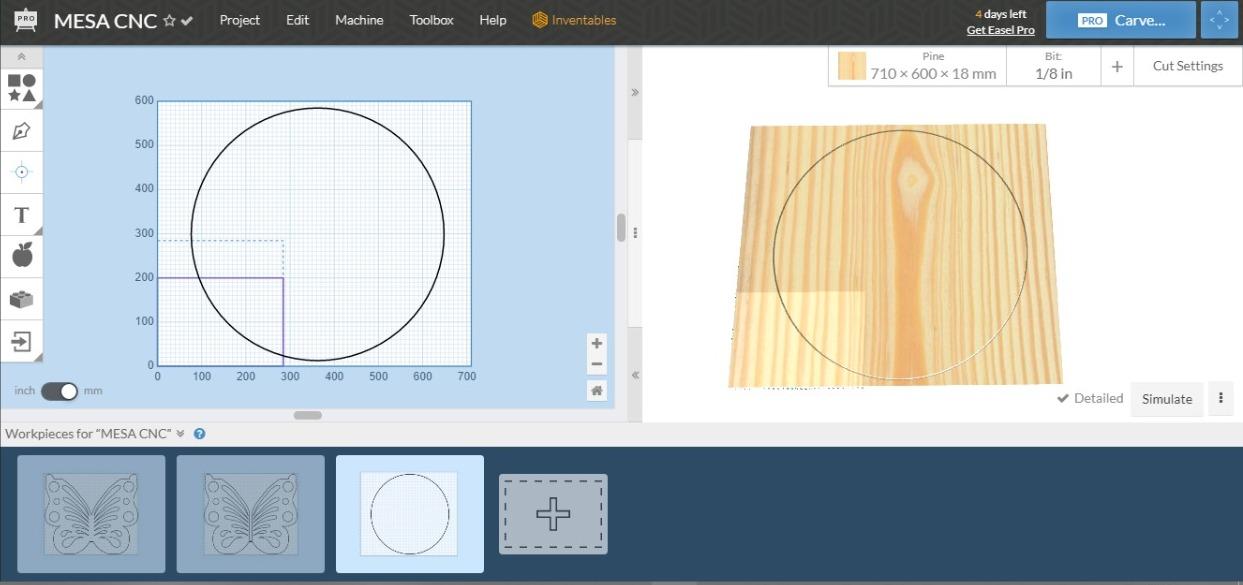Screen dimensions: 1243x585
Task: Open the workpieces help question mark
Action: coord(199,434)
